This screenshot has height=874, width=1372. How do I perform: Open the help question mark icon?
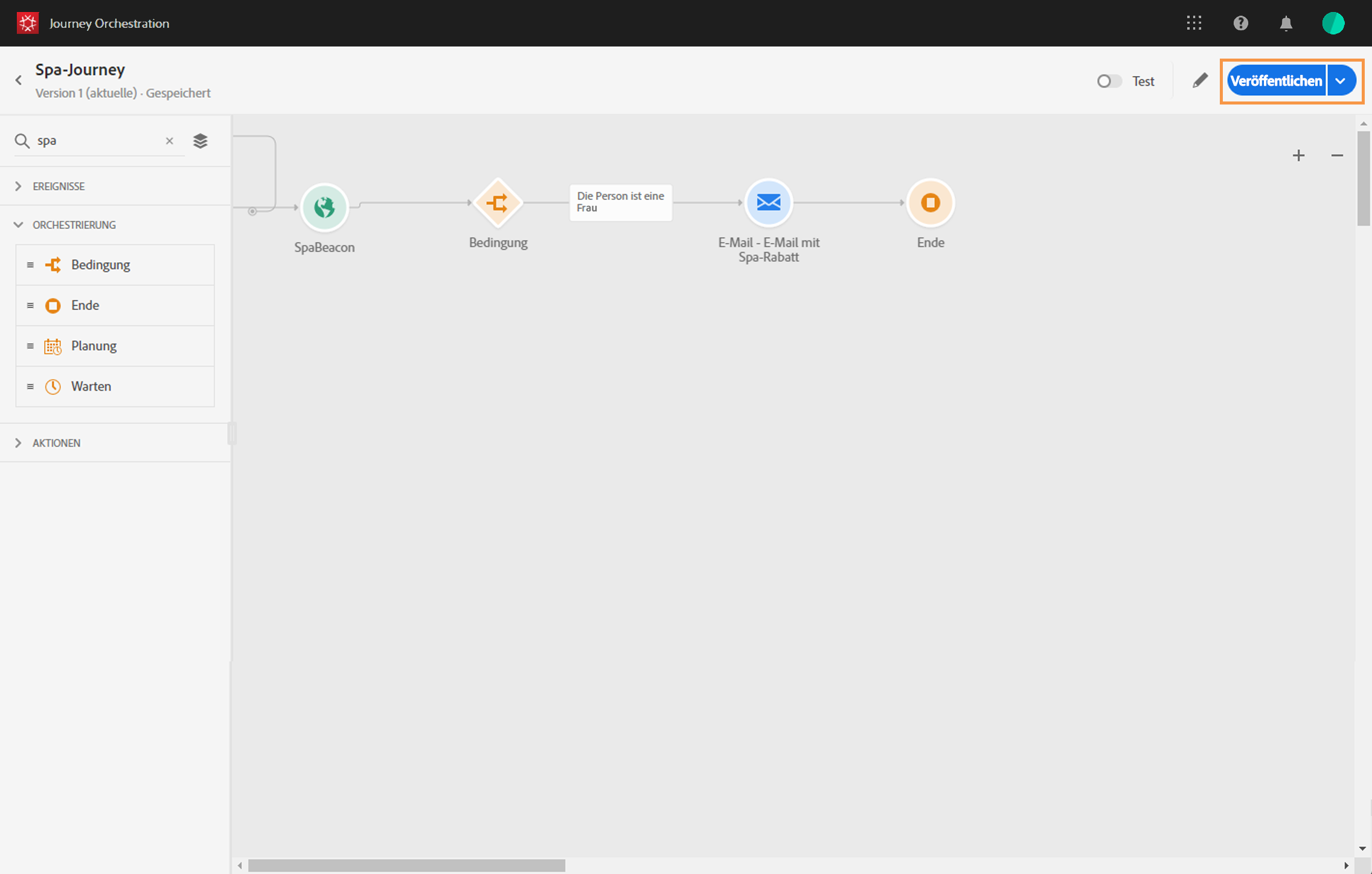pos(1240,23)
